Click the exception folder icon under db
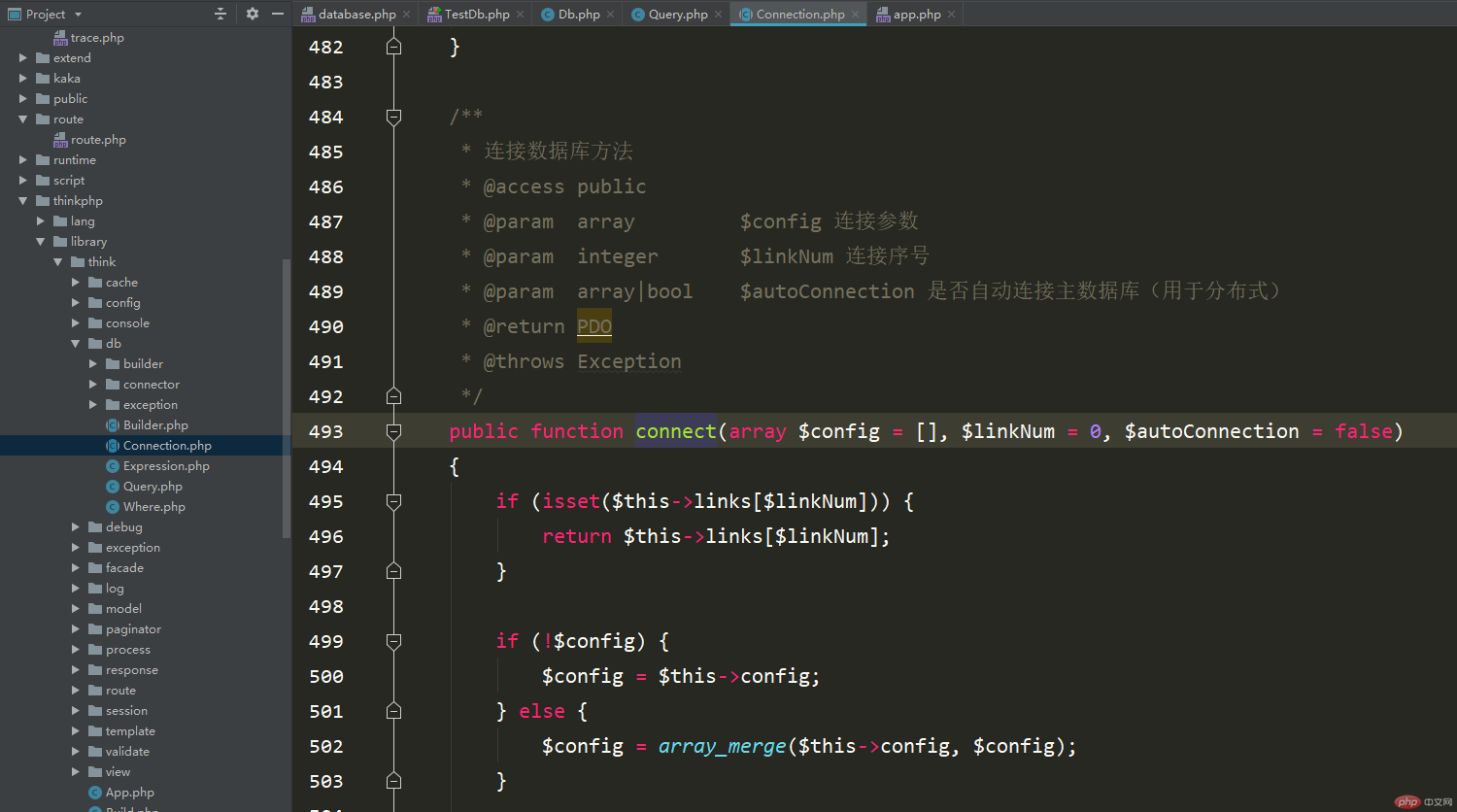The height and width of the screenshot is (812, 1457). pyautogui.click(x=113, y=405)
